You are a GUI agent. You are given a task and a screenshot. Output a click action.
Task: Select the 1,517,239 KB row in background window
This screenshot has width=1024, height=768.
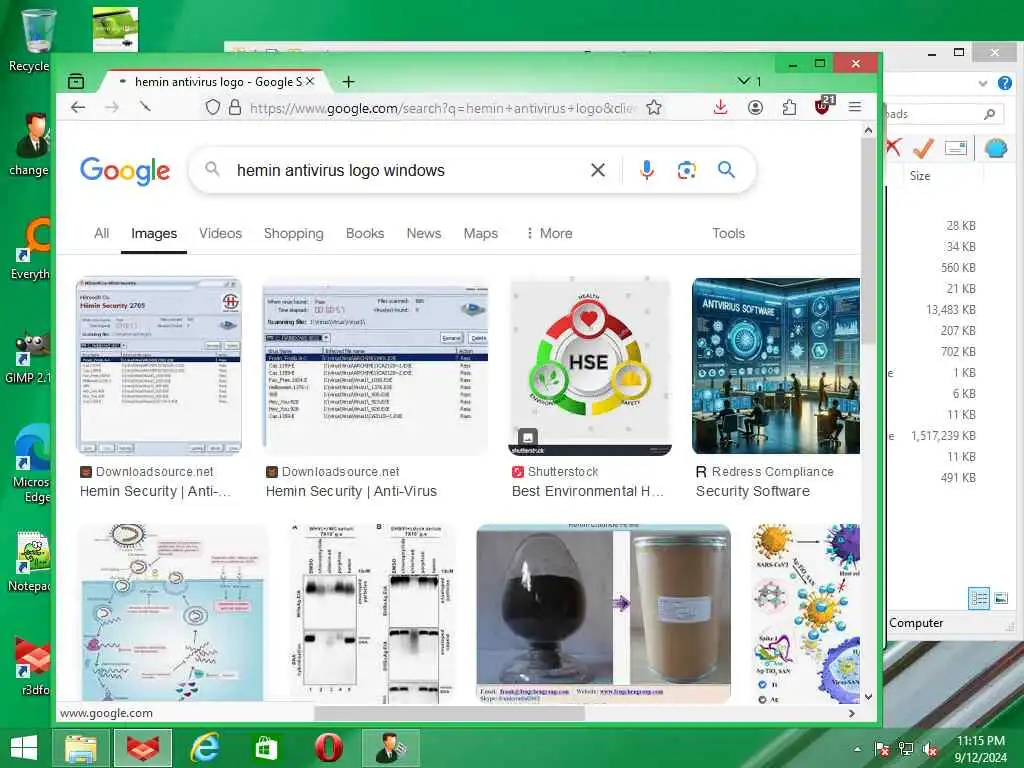943,436
